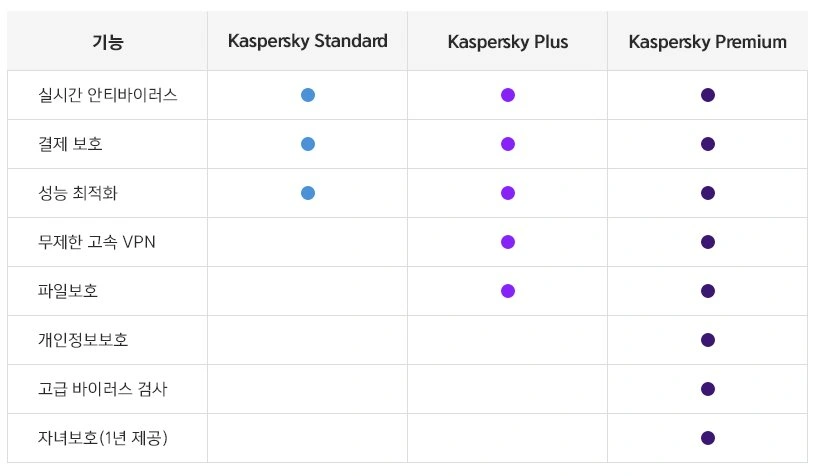The image size is (814, 476).
Task: Click the 기능 column header
Action: tap(107, 42)
